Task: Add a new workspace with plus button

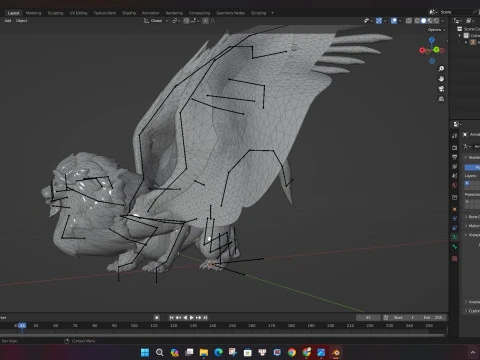Action: 272,13
